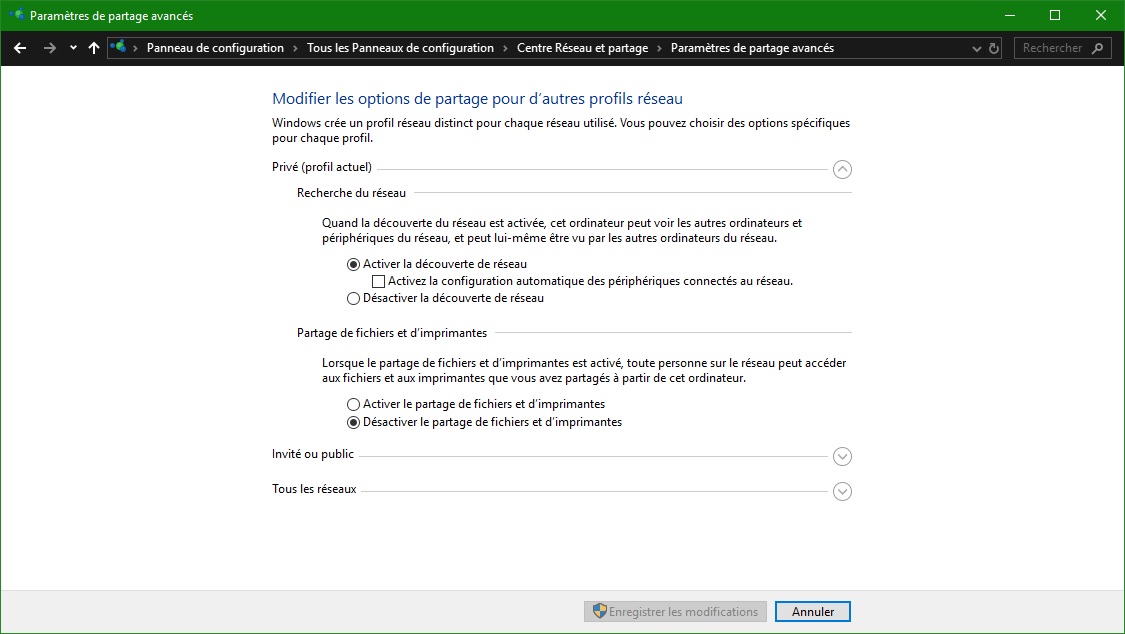Collapse the Privé (profil actuel) section
This screenshot has height=634, width=1125.
pos(842,169)
